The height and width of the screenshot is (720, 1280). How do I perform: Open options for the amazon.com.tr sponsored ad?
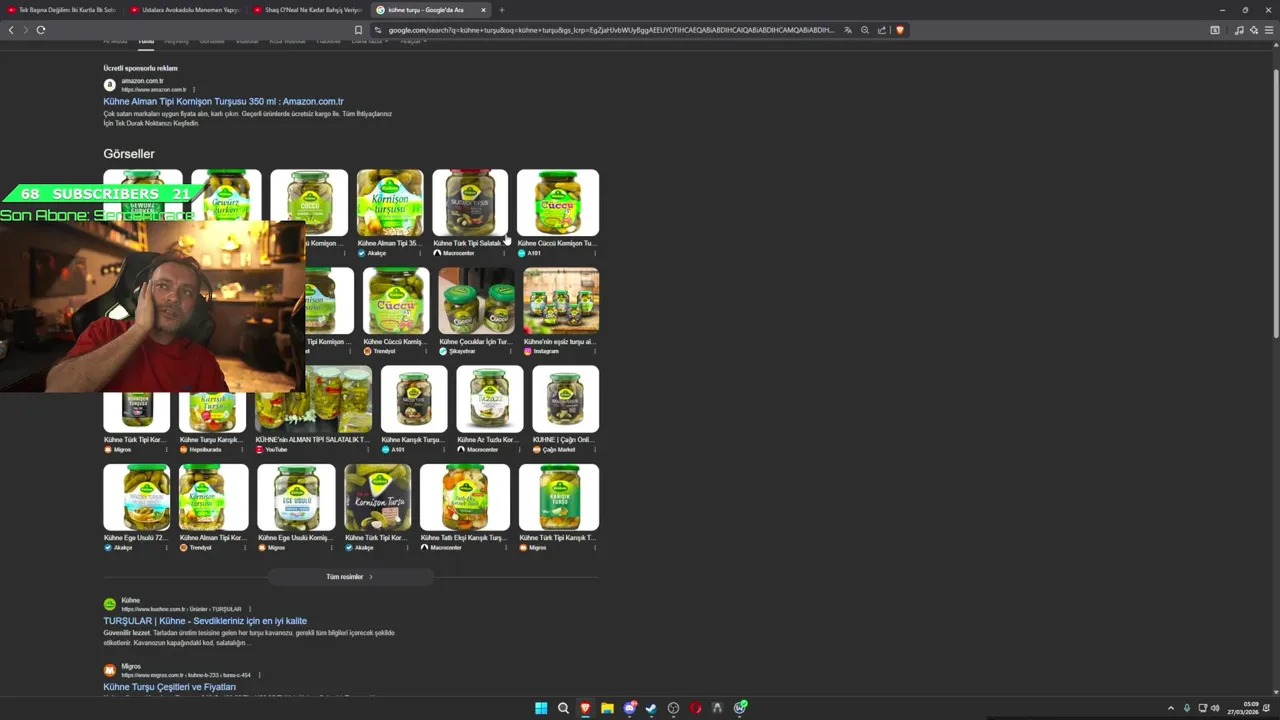(194, 90)
